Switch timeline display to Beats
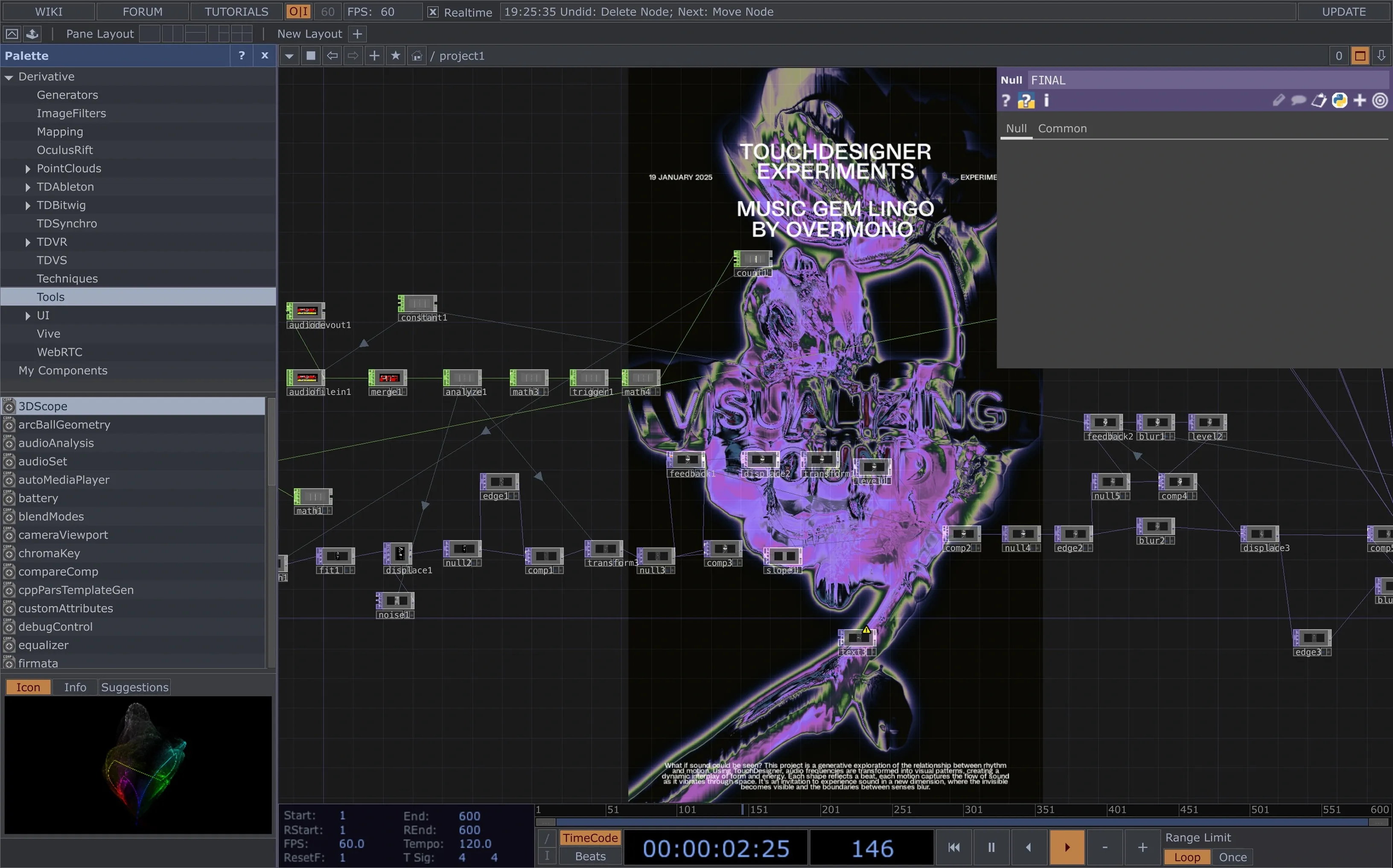 [x=590, y=856]
